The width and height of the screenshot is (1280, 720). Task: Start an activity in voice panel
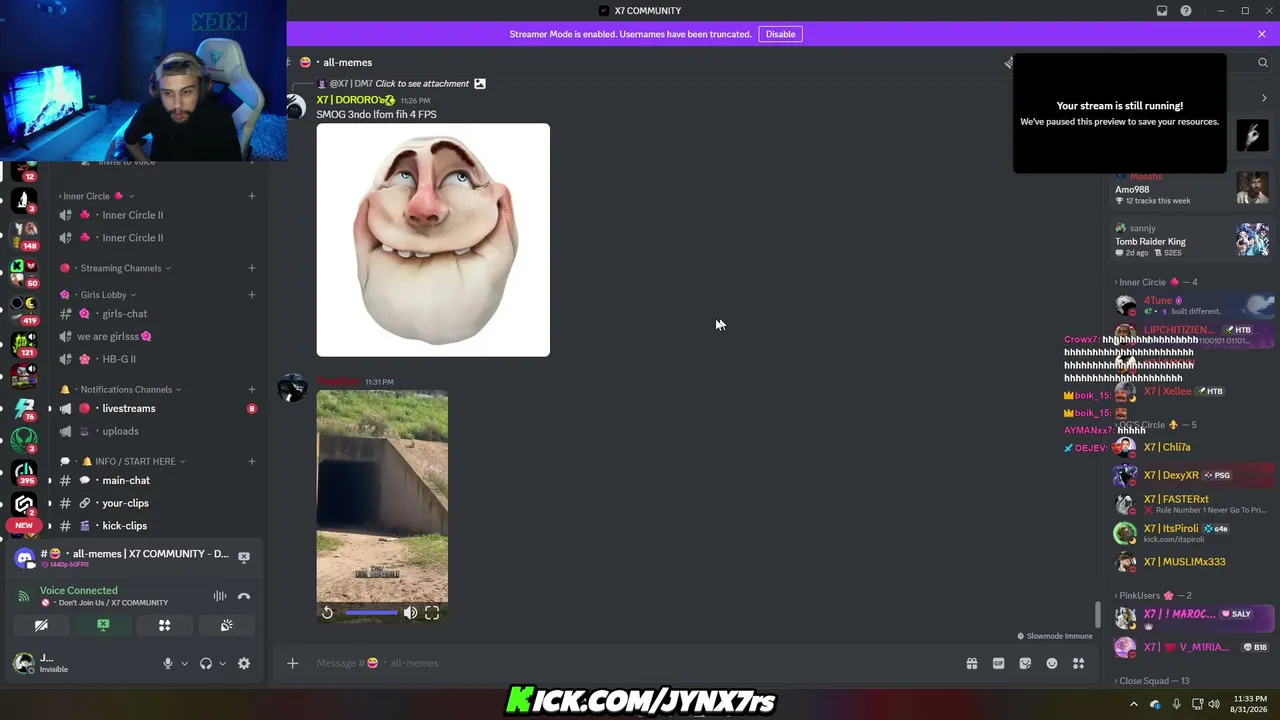(165, 625)
